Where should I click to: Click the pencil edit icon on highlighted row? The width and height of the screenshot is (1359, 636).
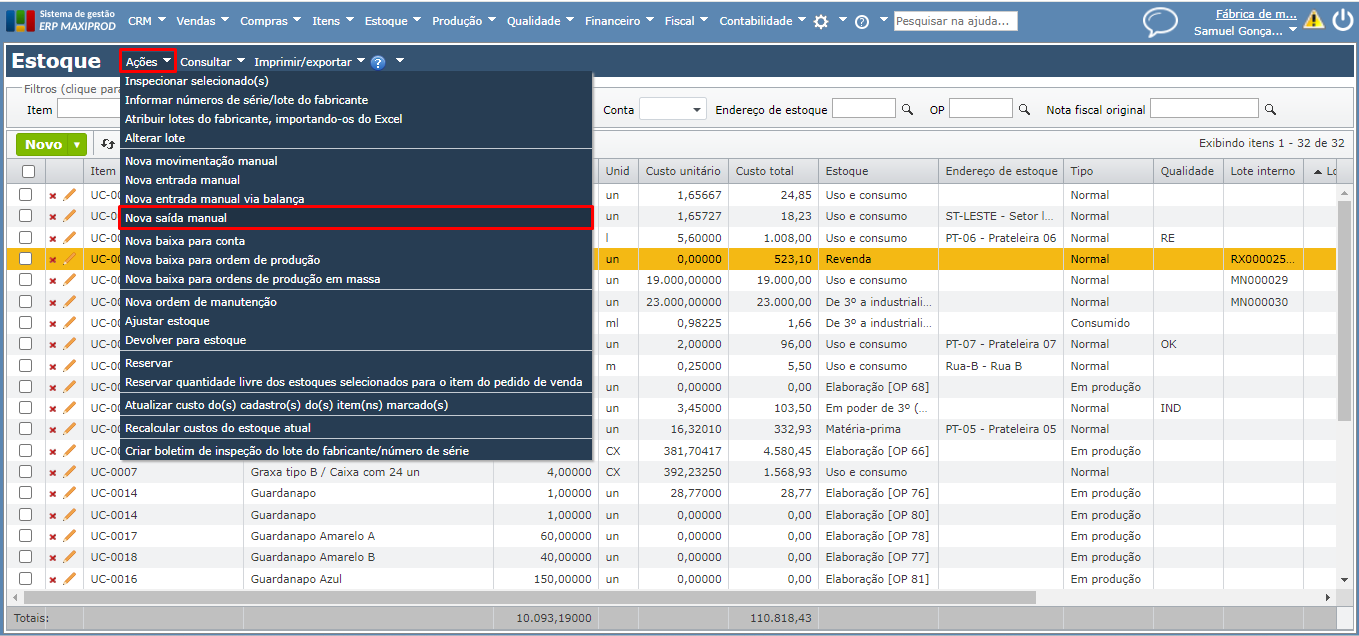click(x=69, y=259)
